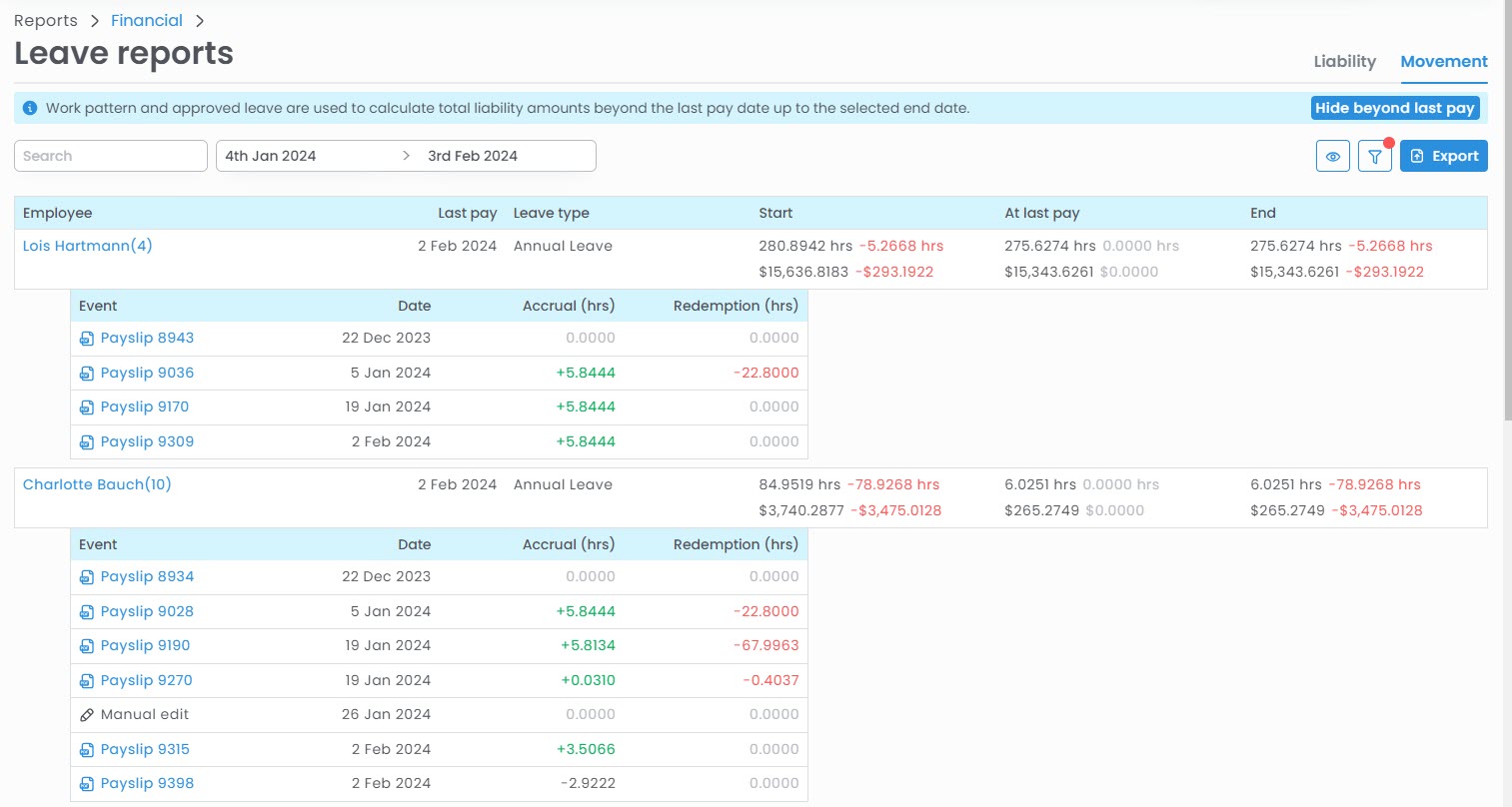Click the payslip icon beside Payslip 9398
1512x807 pixels.
(87, 784)
